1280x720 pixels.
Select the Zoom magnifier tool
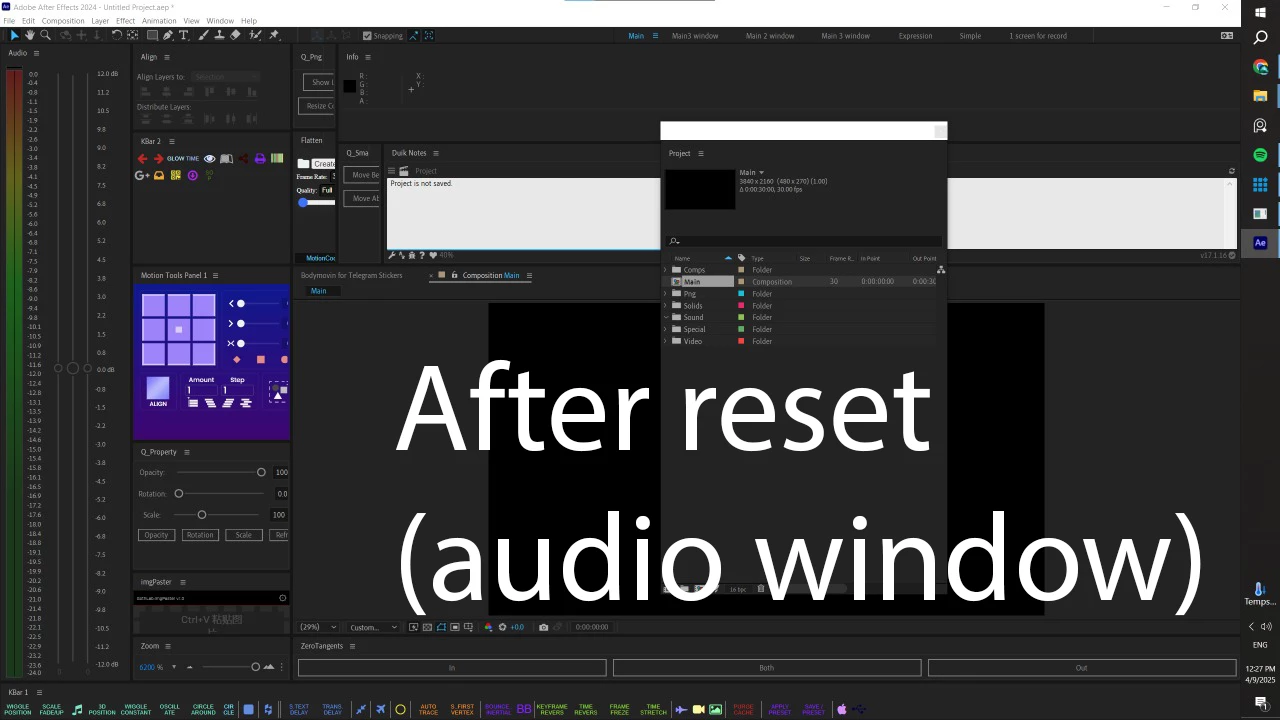[46, 35]
